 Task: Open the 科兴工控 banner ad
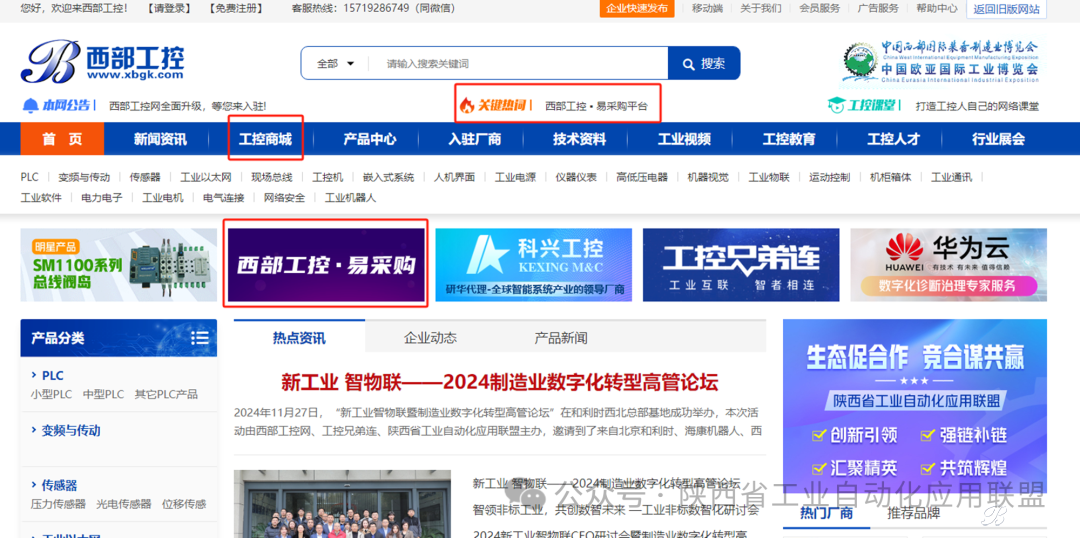pyautogui.click(x=533, y=265)
